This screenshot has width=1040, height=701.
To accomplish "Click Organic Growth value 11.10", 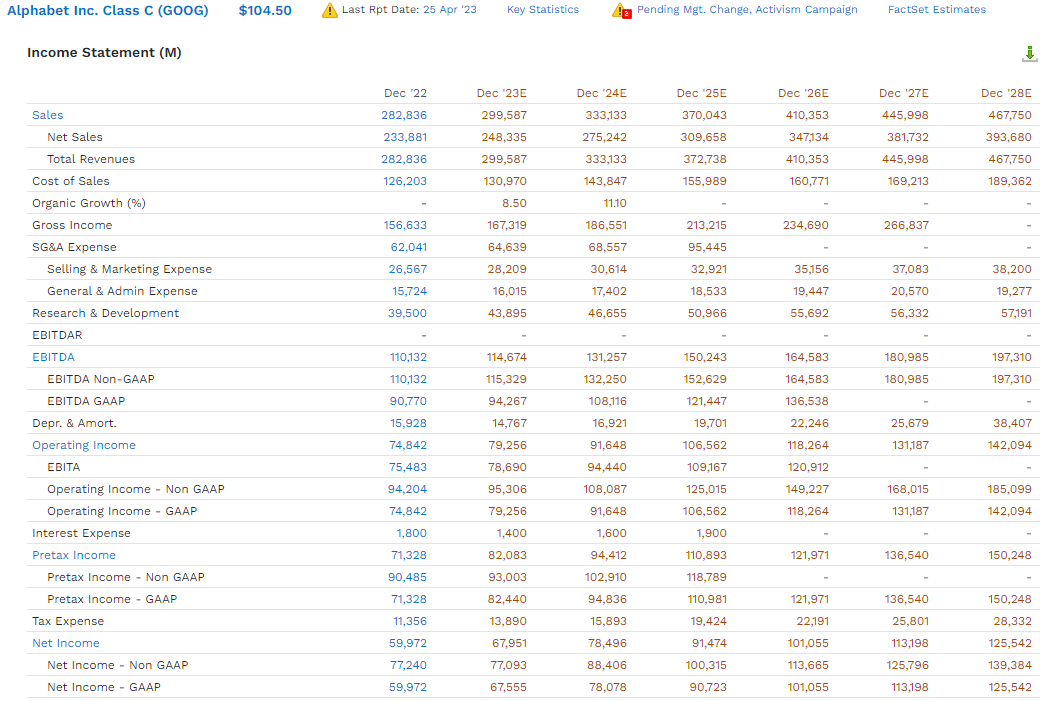I will (615, 203).
